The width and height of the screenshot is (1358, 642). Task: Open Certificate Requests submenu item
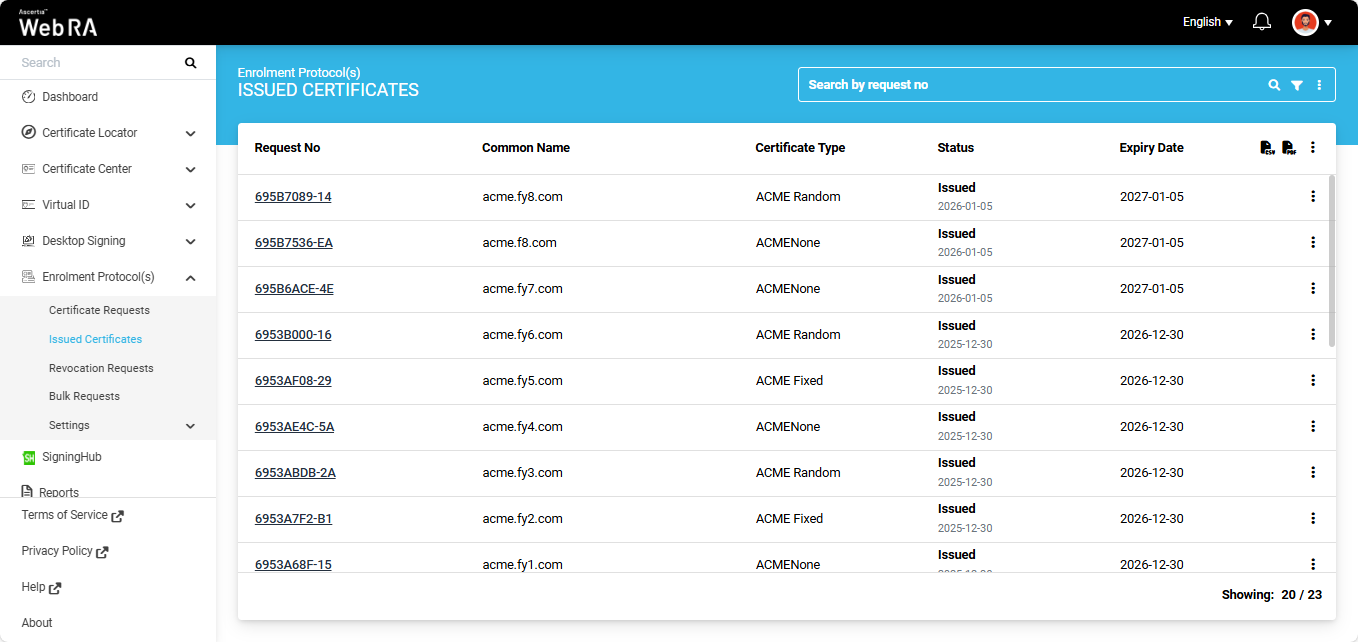(99, 310)
